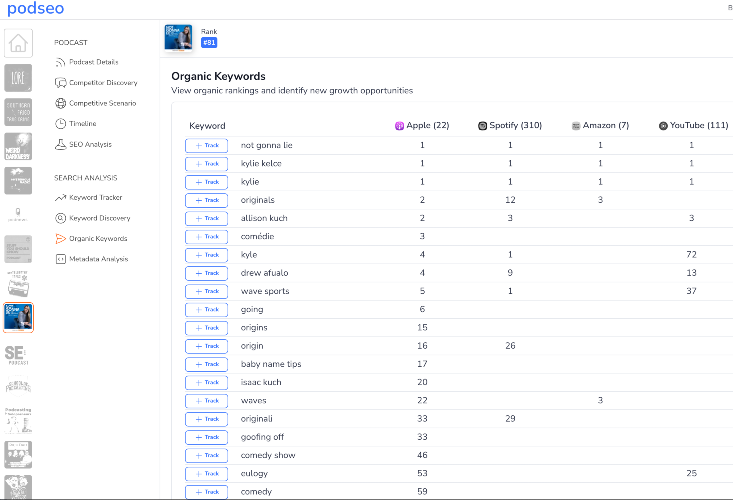Track the keyword "comedy show"

(x=207, y=456)
